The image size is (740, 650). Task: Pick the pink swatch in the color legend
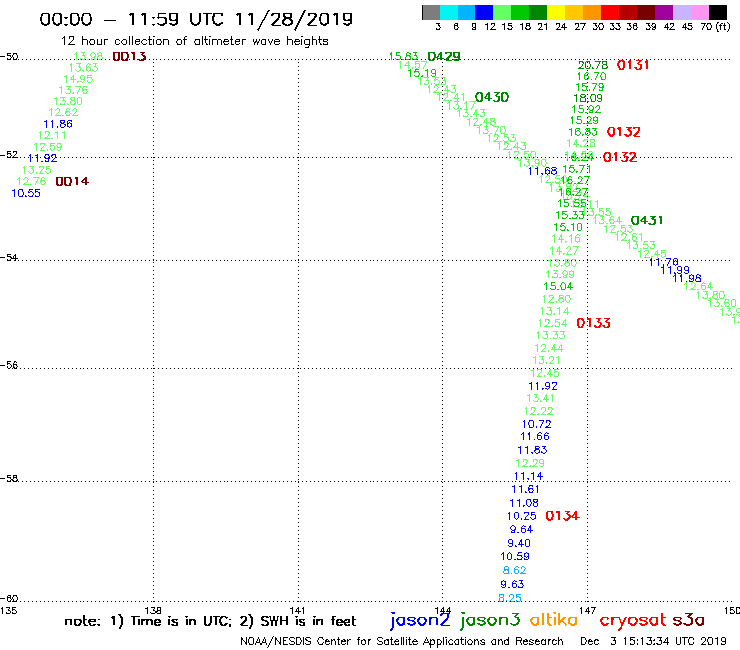click(x=699, y=12)
